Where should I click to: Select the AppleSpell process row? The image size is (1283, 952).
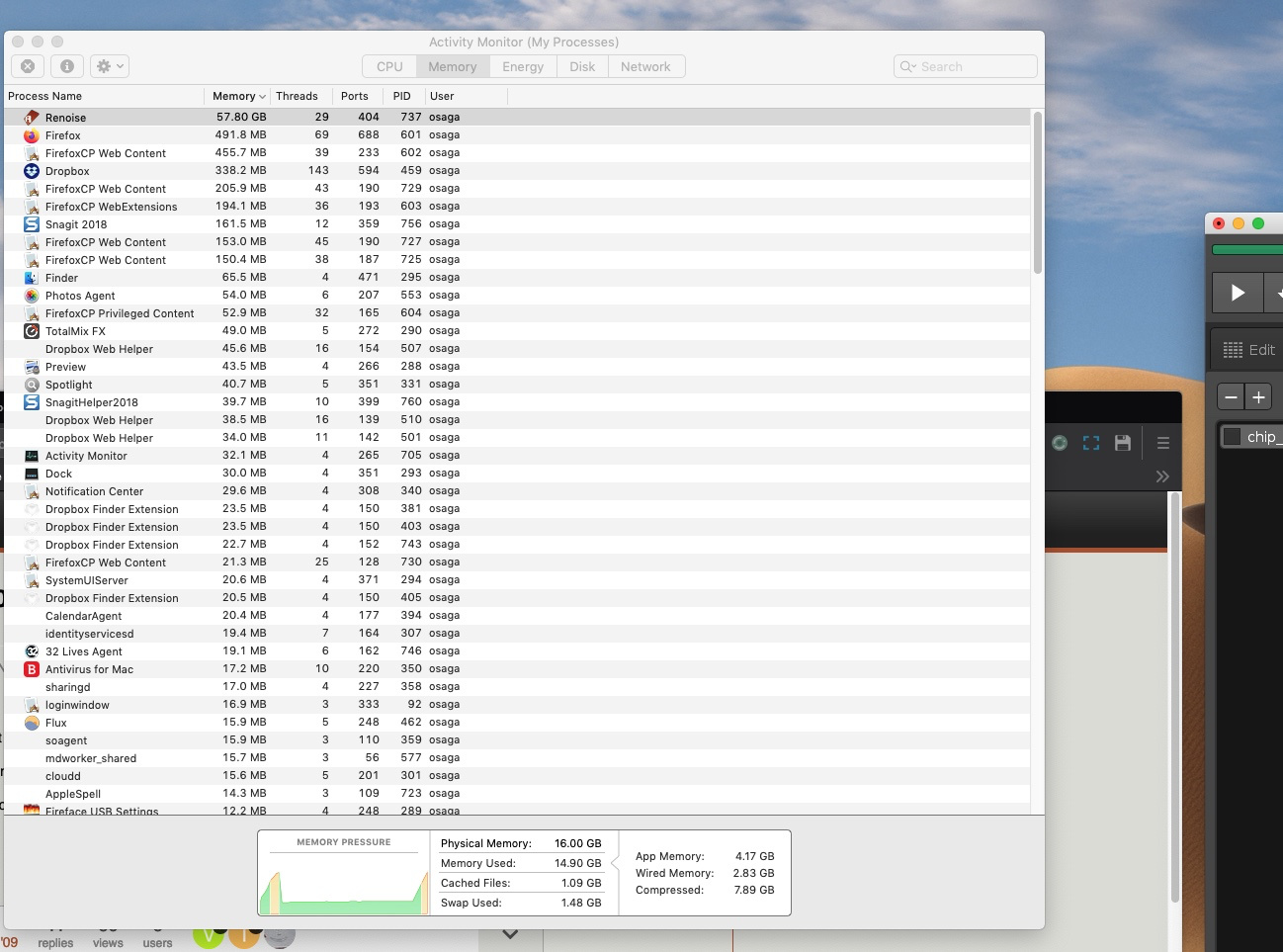coord(517,794)
